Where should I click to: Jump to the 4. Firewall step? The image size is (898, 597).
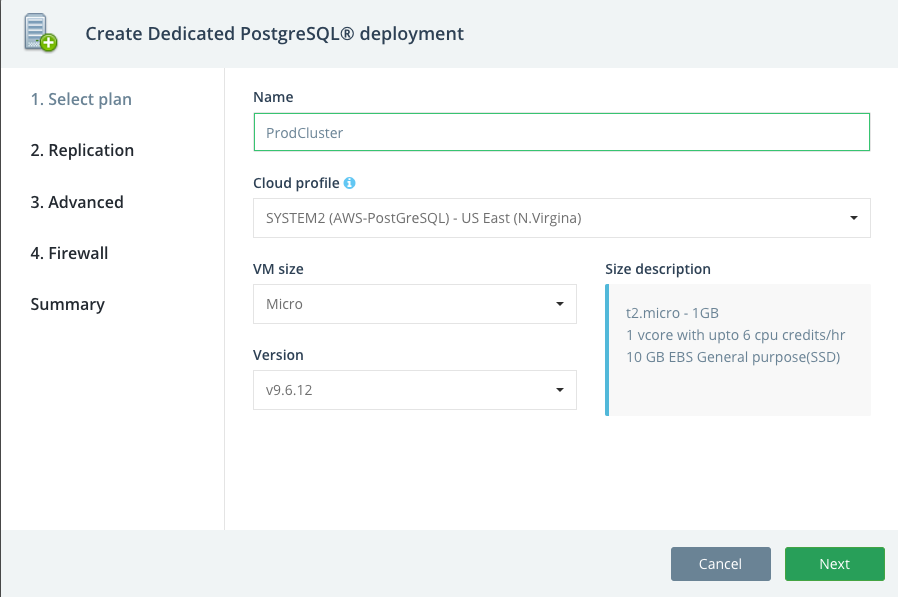(x=69, y=253)
